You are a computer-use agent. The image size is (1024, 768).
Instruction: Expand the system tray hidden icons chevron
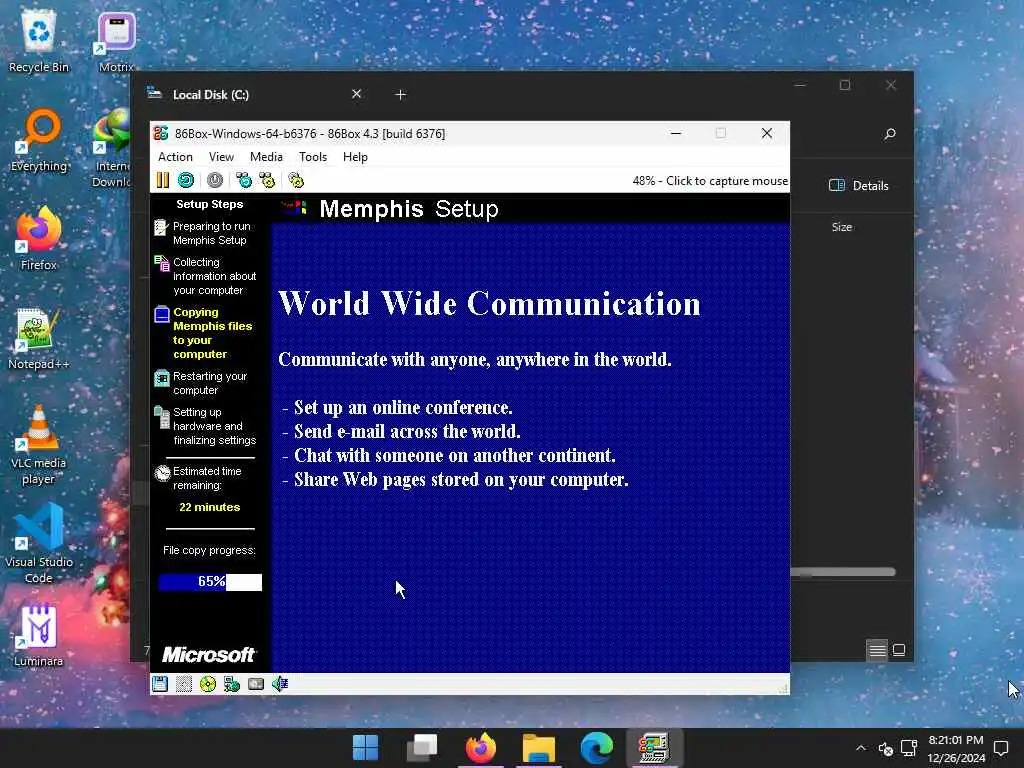[x=861, y=748]
